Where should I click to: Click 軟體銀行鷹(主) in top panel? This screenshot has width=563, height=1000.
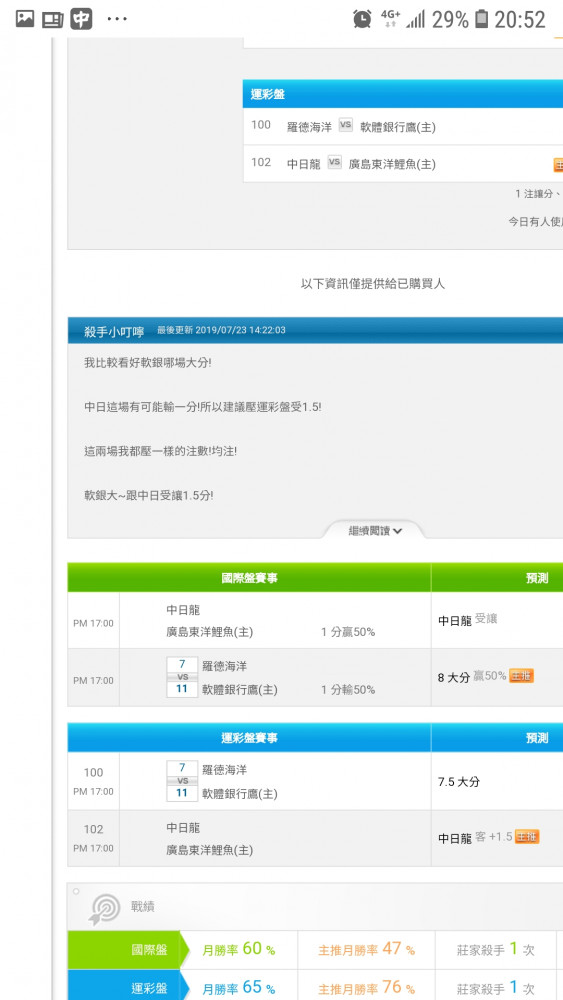(x=398, y=127)
